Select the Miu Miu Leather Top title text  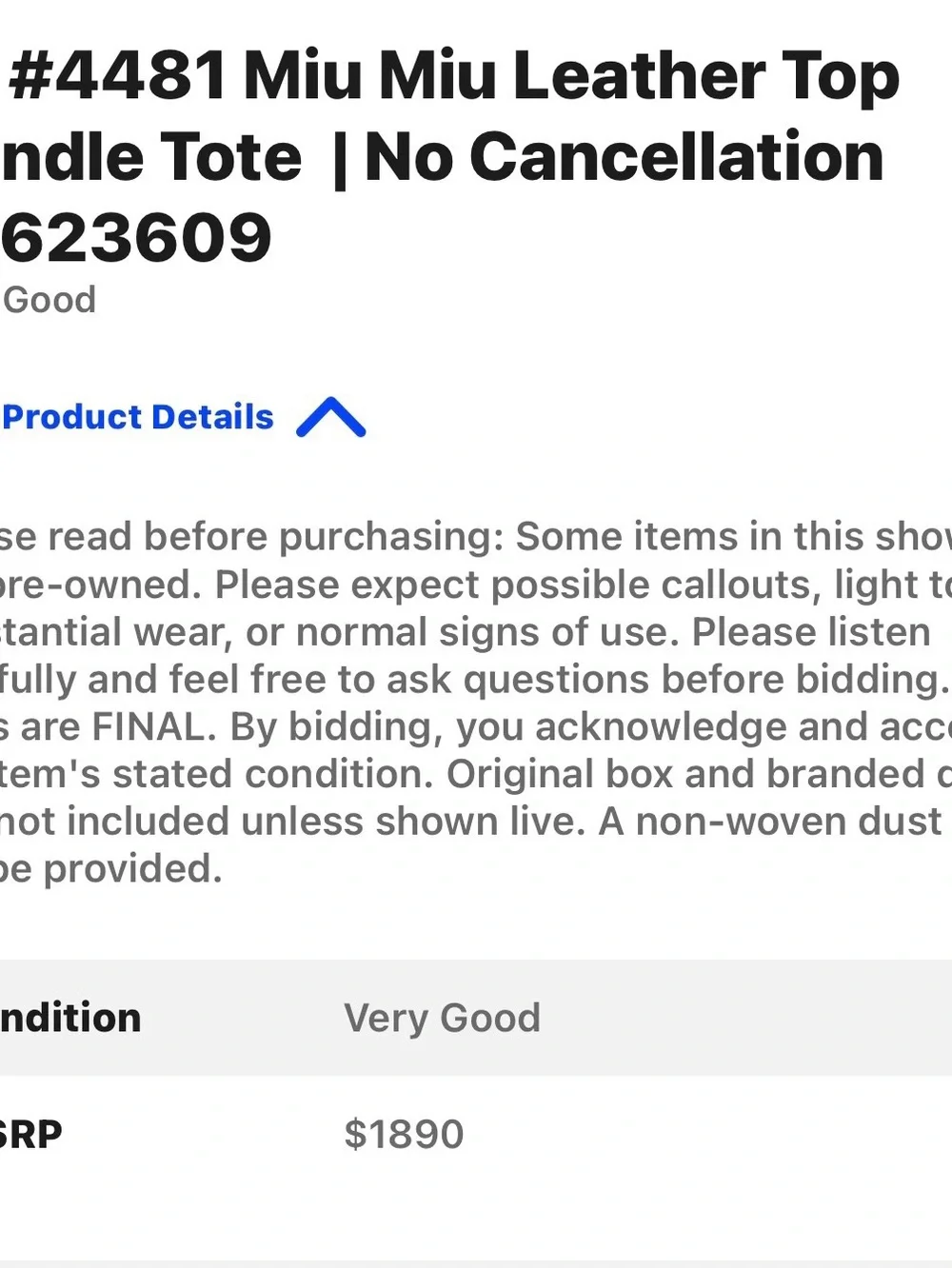pos(571,78)
